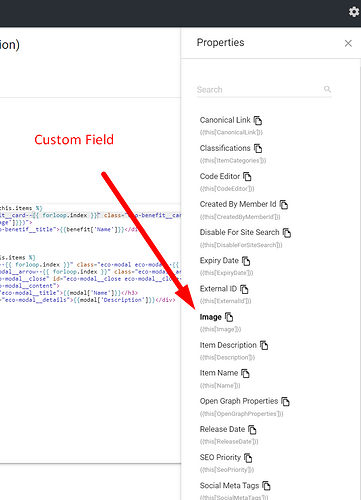
Task: Click the benefit['Name'] code line
Action: click(x=69, y=229)
